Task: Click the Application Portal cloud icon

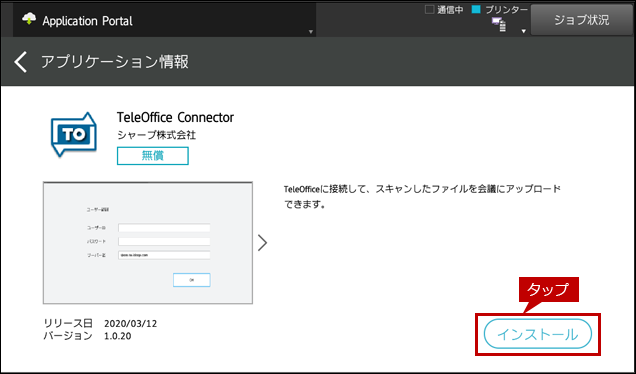Action: [x=29, y=19]
